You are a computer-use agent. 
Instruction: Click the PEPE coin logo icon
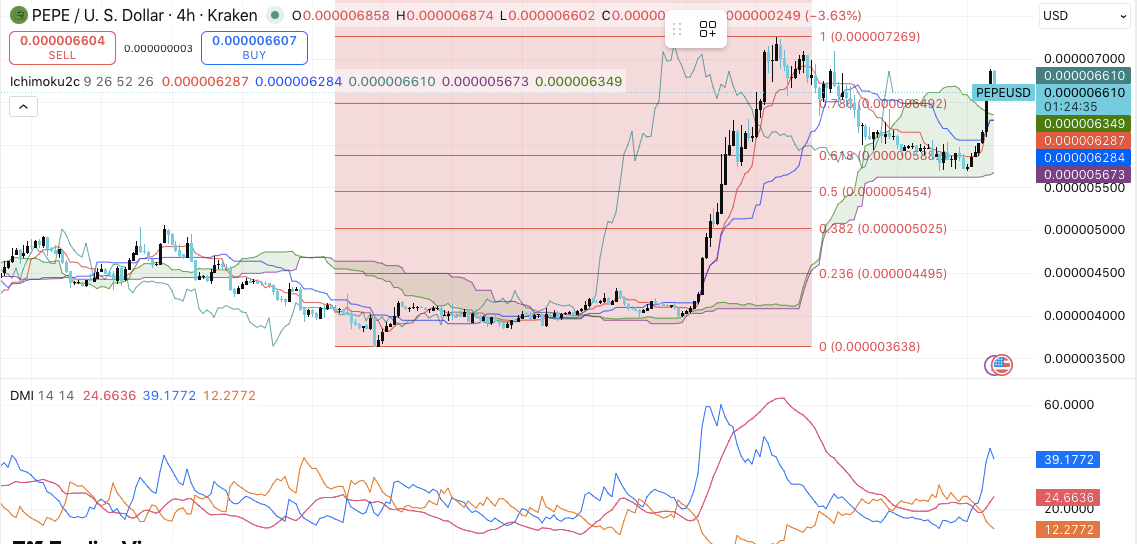(20, 15)
